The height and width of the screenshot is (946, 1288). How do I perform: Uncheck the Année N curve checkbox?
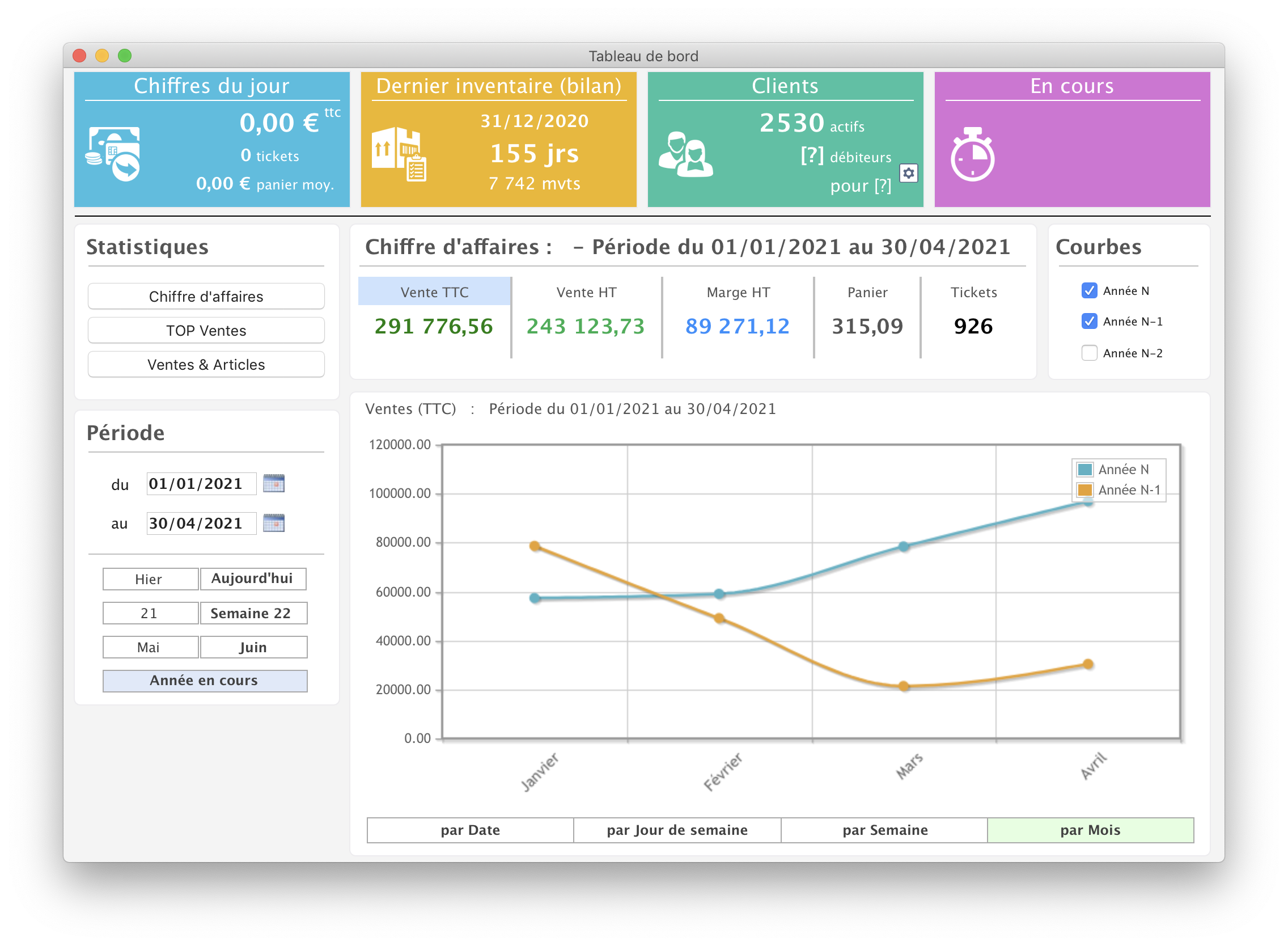click(1089, 291)
